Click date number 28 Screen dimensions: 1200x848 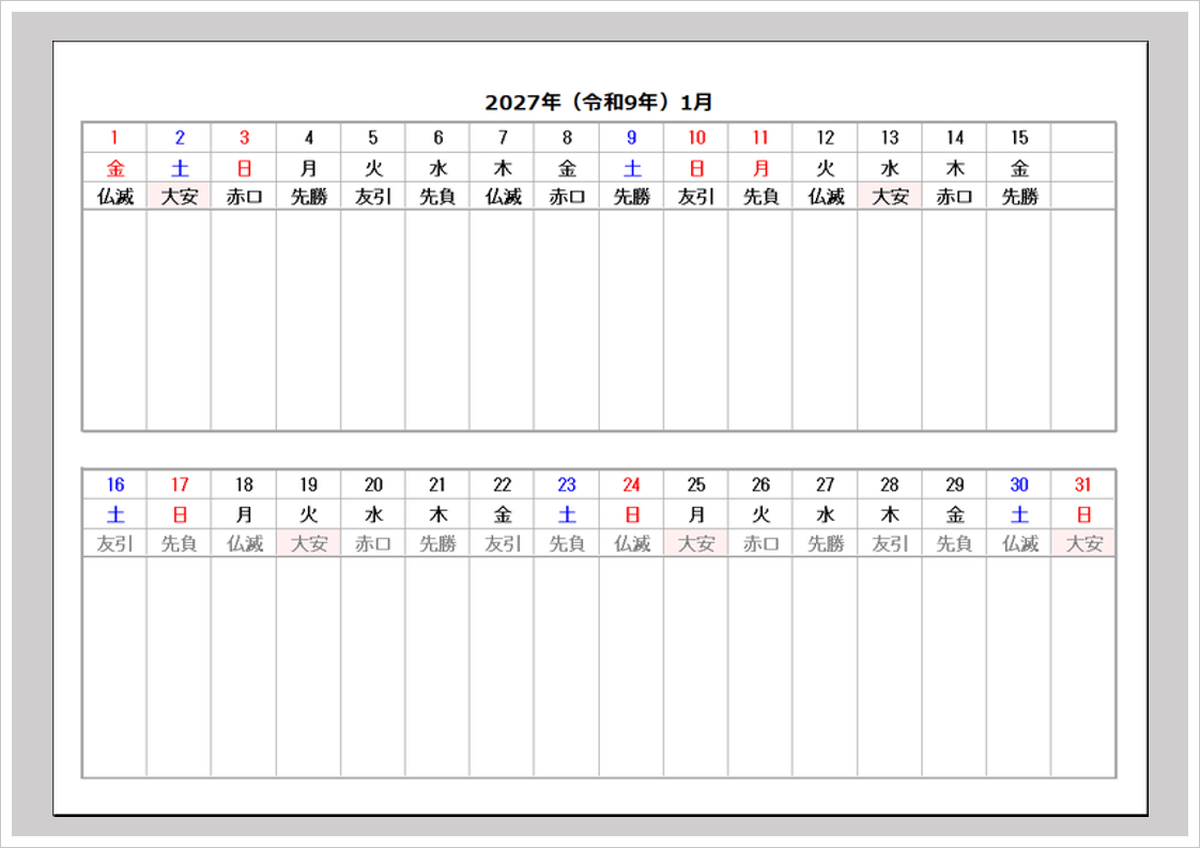tap(890, 485)
